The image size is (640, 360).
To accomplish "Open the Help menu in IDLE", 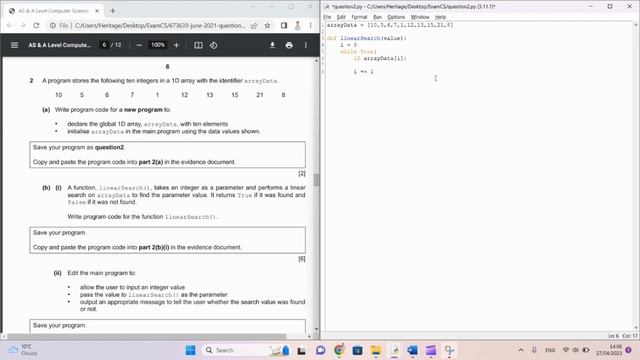I will [x=440, y=17].
